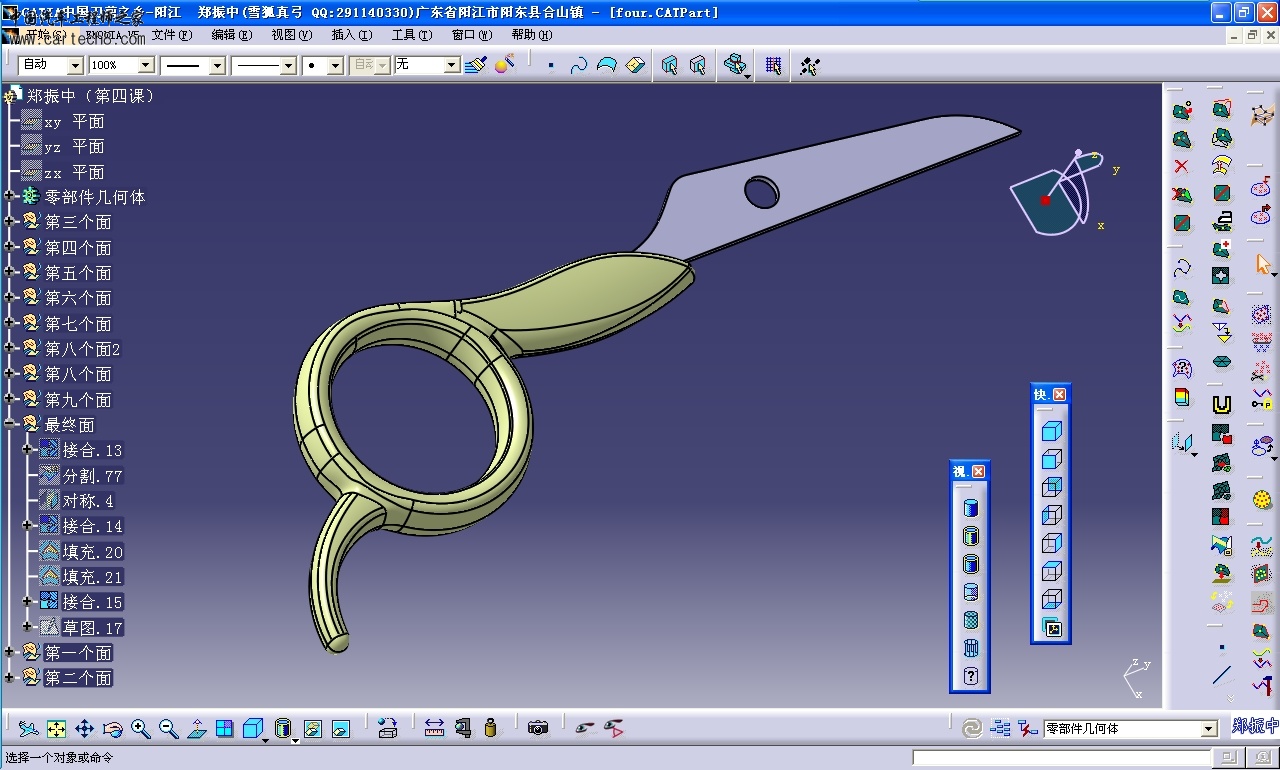The width and height of the screenshot is (1280, 770).
Task: Click the Hide/Show icon in bottom toolbar
Action: (586, 728)
